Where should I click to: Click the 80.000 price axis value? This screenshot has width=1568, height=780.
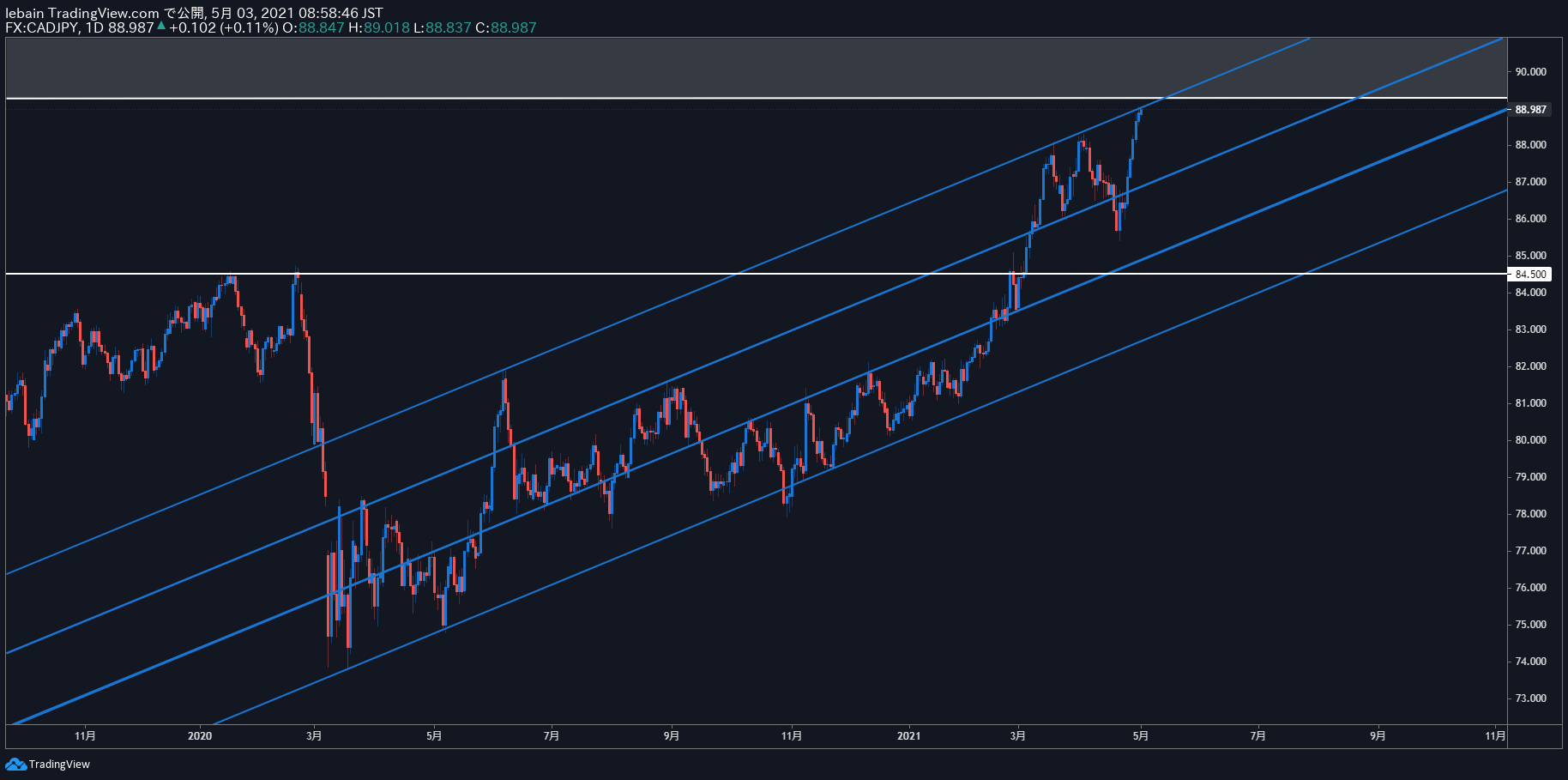(x=1530, y=440)
